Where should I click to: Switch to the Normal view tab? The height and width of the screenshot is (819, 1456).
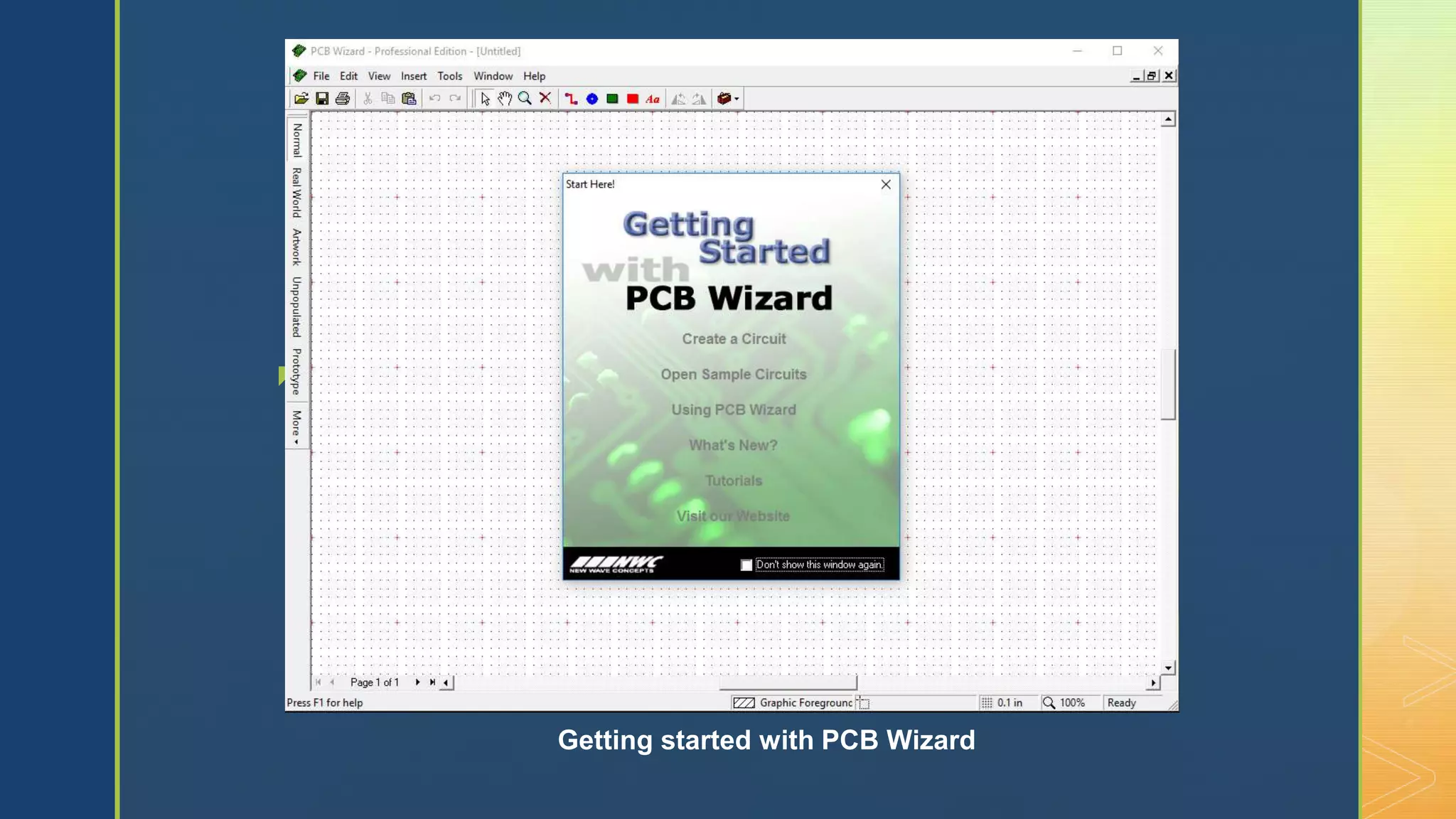click(x=297, y=140)
